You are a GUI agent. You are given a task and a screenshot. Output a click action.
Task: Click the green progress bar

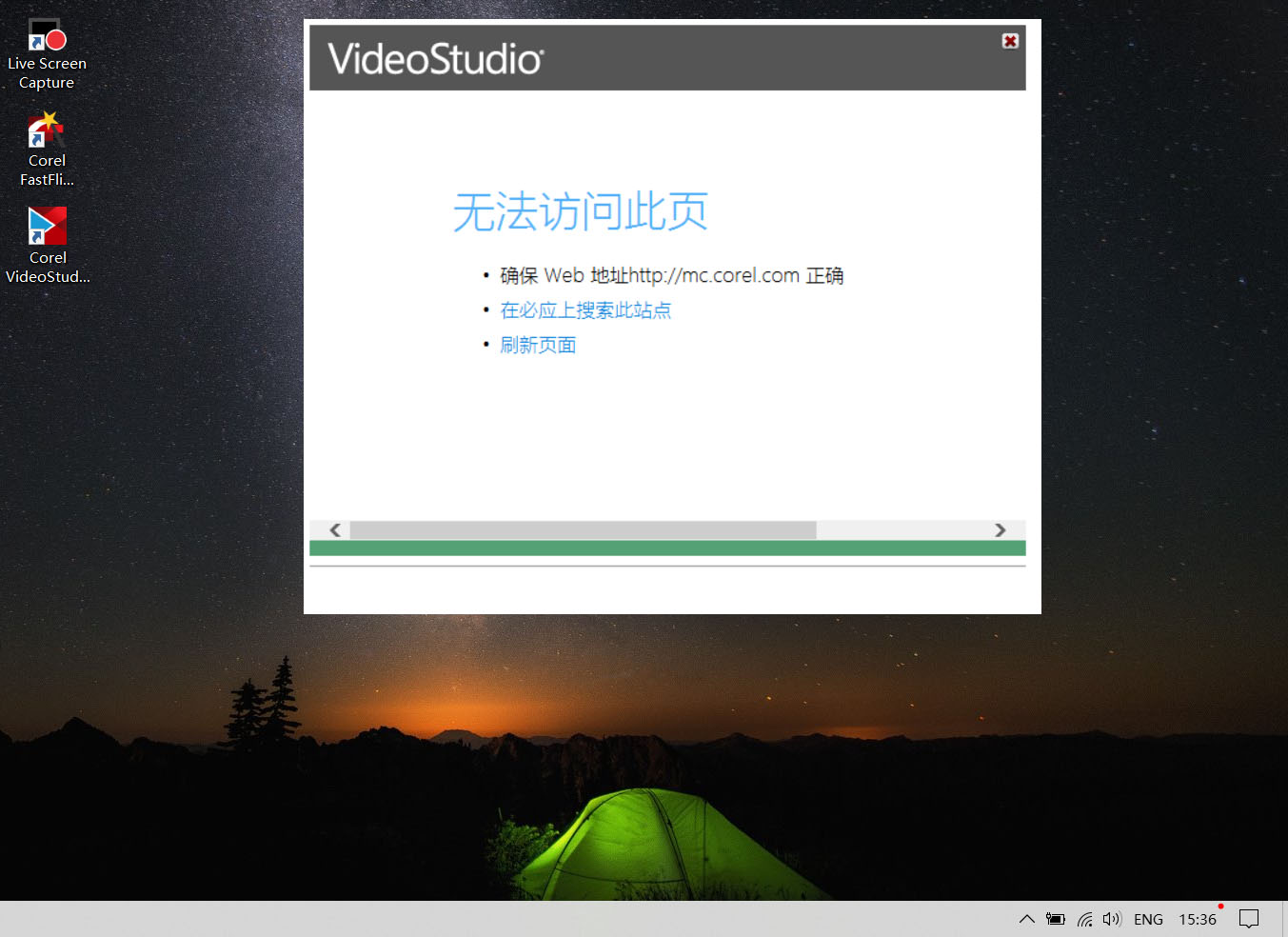[667, 548]
